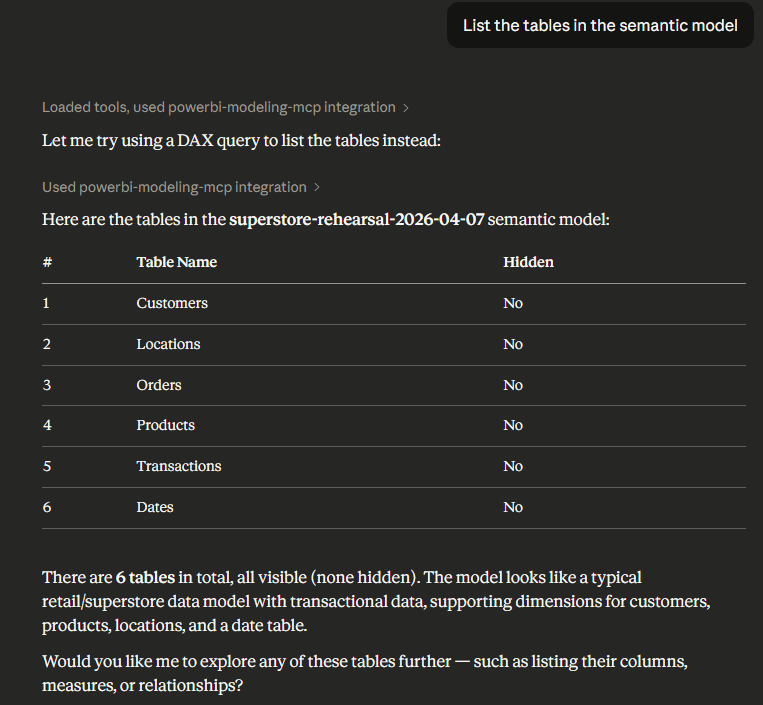Select the Locations table name cell
This screenshot has width=763, height=705.
click(x=168, y=344)
